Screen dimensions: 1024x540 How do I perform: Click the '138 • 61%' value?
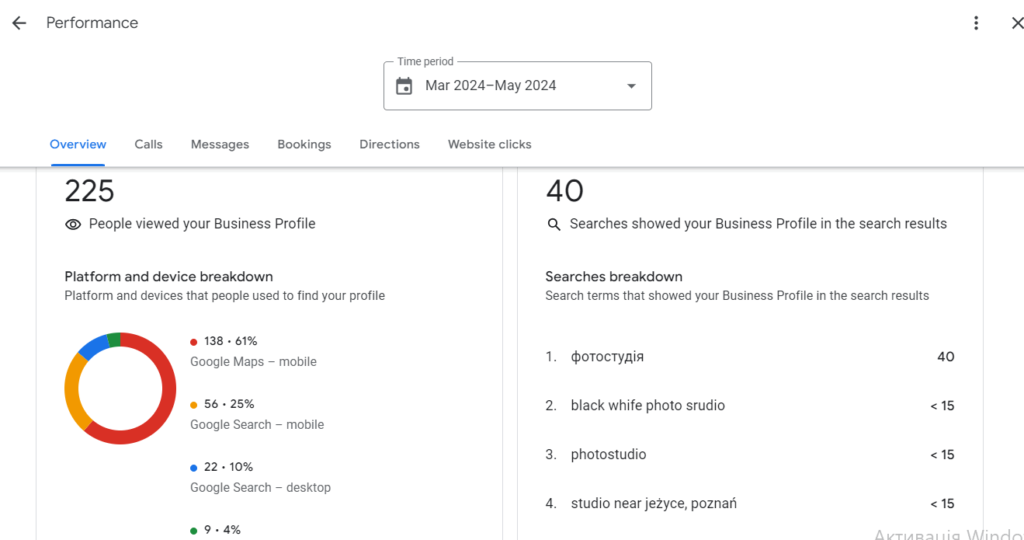(231, 341)
